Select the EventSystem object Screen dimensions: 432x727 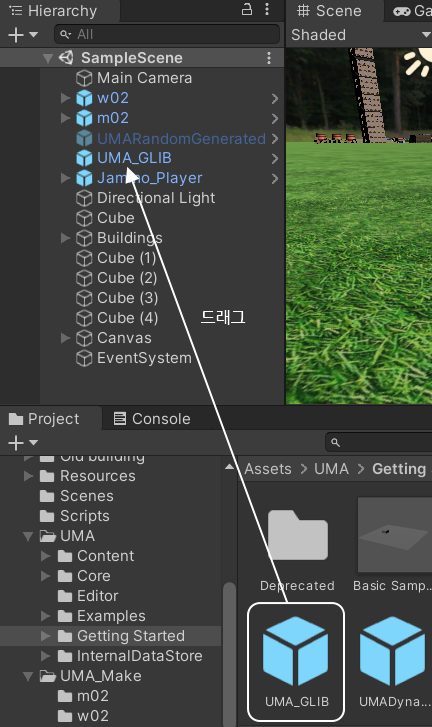pyautogui.click(x=144, y=358)
